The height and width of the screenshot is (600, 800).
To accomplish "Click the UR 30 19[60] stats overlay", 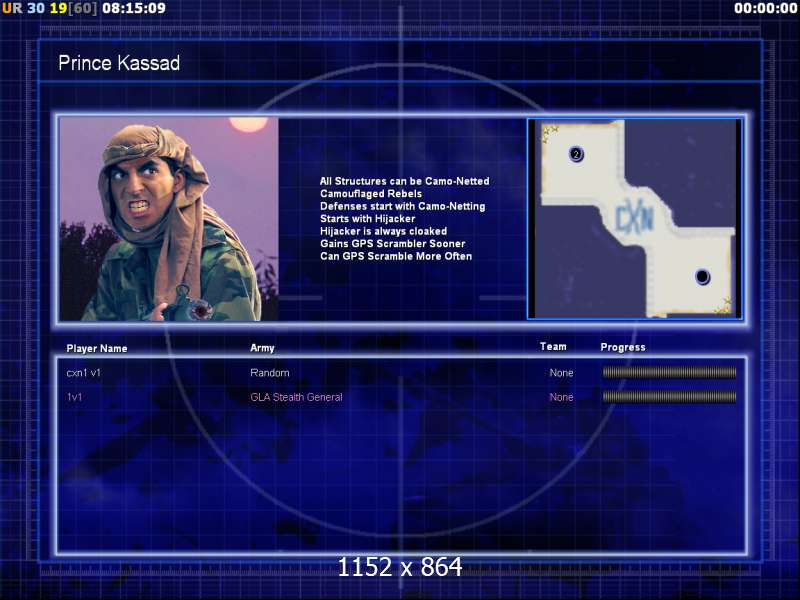I will click(49, 8).
